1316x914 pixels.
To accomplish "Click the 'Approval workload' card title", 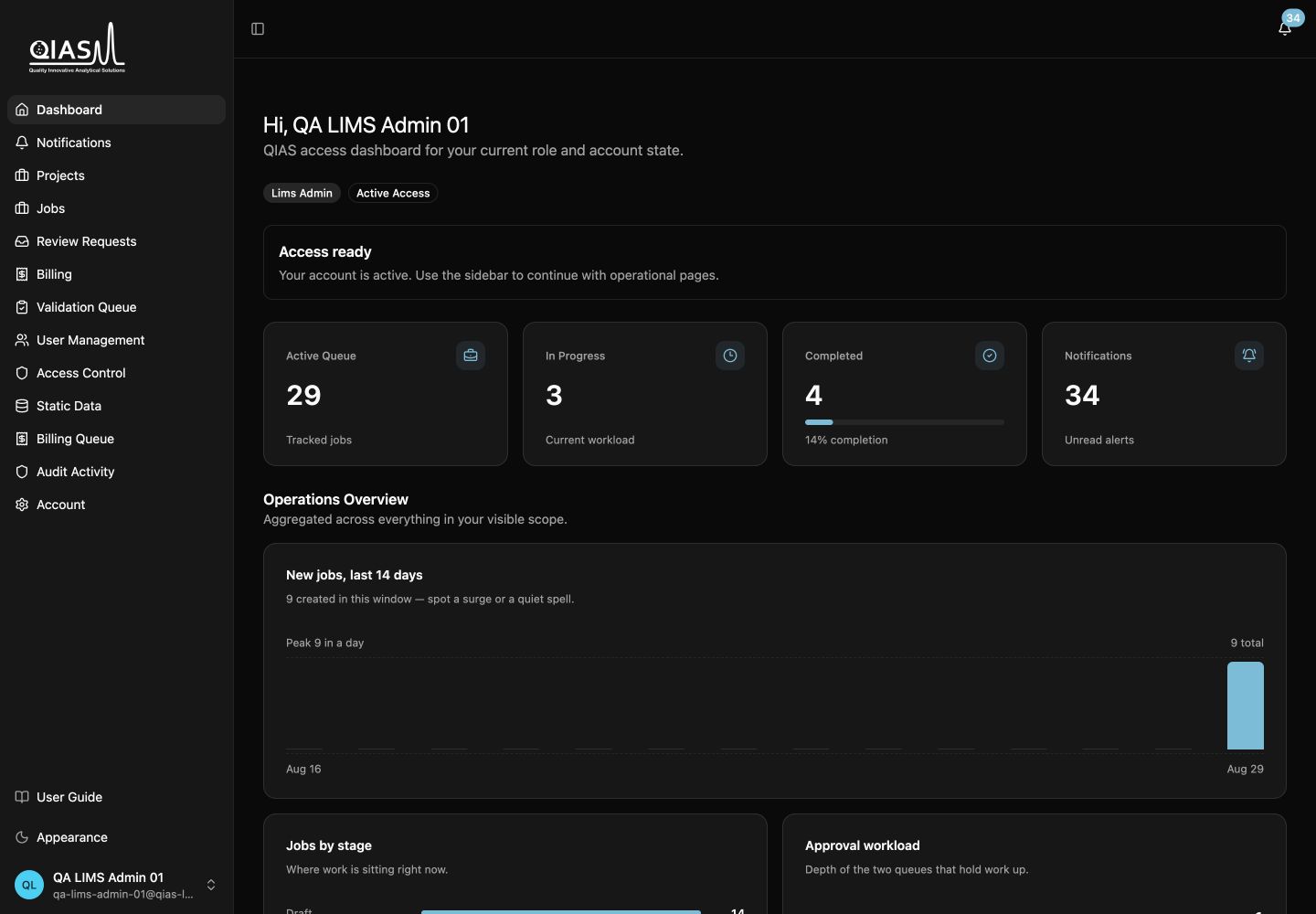I will [863, 845].
